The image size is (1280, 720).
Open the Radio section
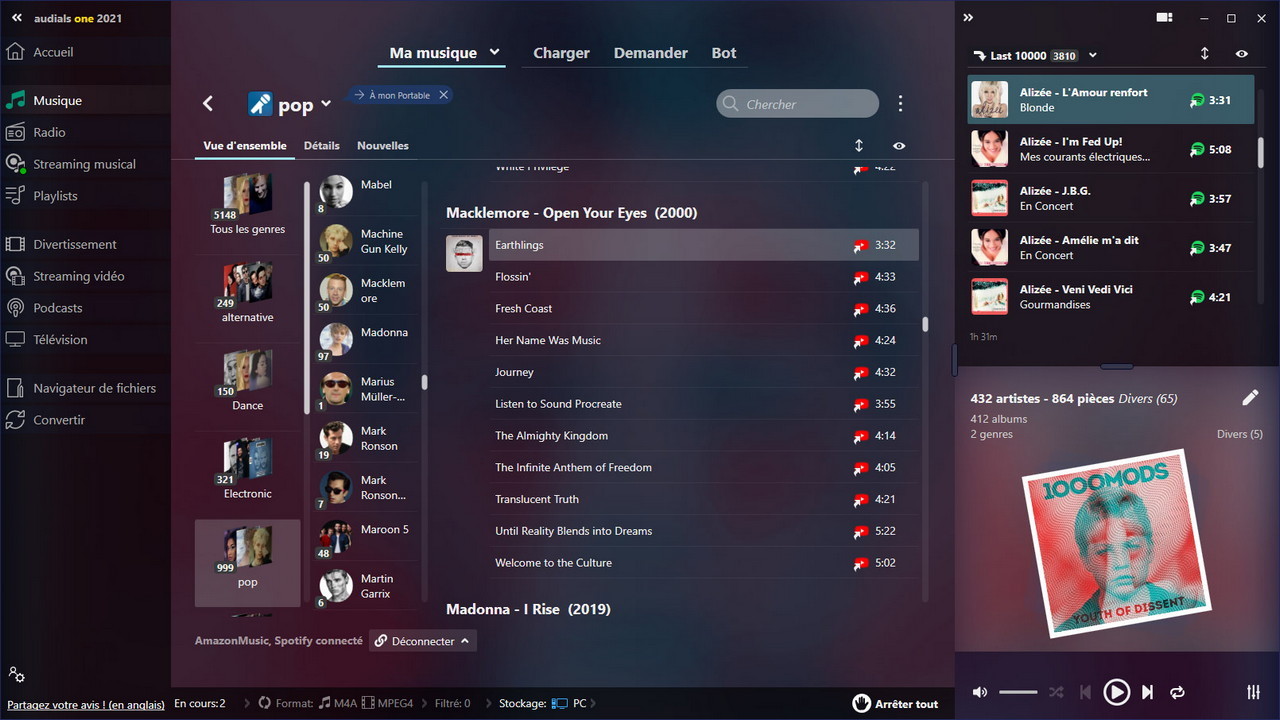click(49, 132)
